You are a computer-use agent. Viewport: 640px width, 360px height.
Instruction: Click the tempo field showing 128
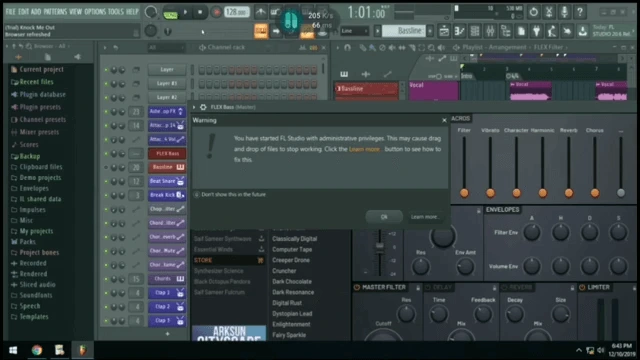236,12
